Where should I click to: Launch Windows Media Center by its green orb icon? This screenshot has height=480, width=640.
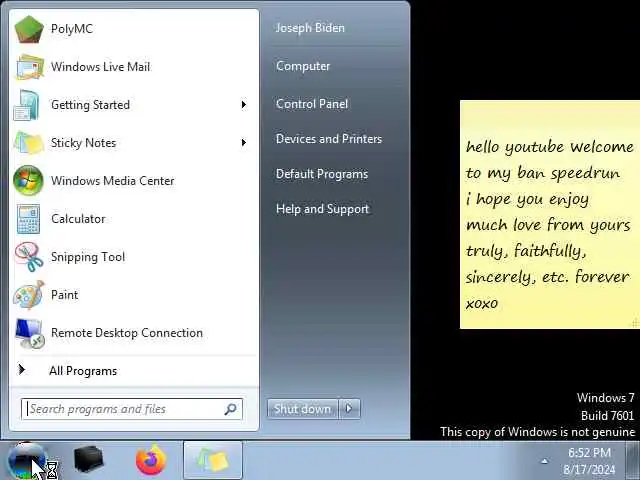tap(29, 180)
